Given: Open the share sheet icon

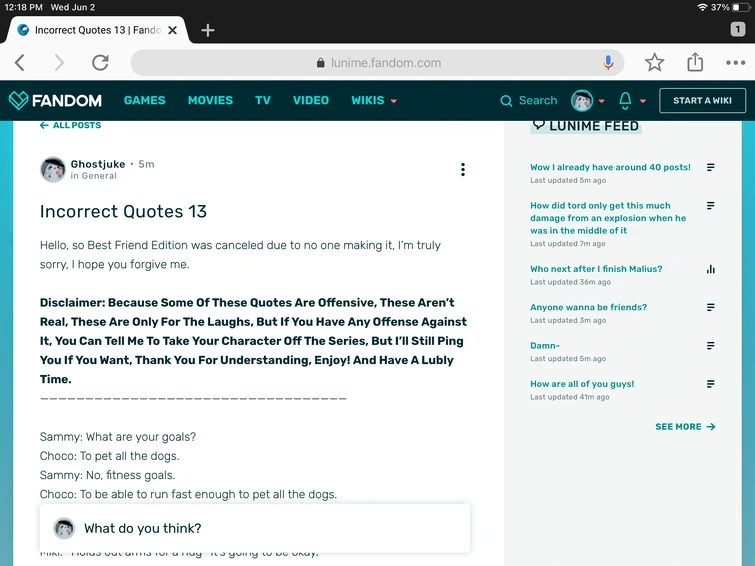Looking at the screenshot, I should [x=695, y=62].
